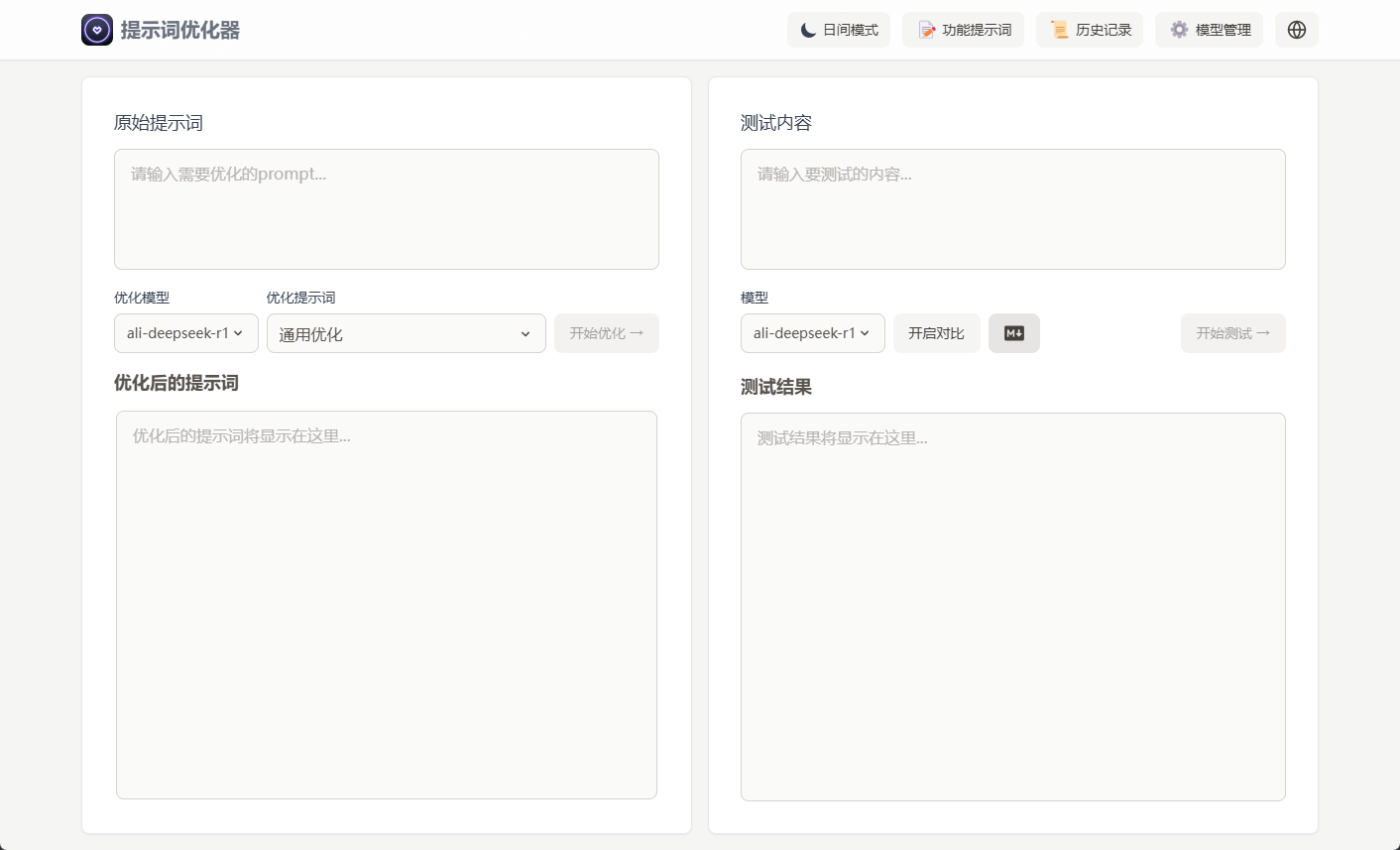This screenshot has height=850, width=1400.
Task: Click the chevron arrow in 通用优化 selector
Action: point(525,334)
